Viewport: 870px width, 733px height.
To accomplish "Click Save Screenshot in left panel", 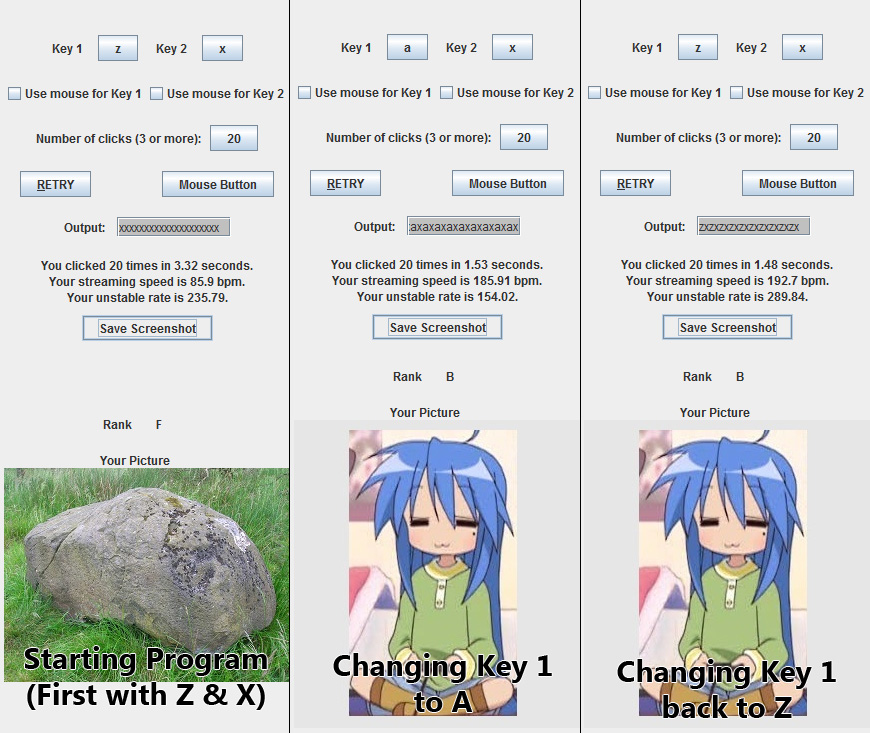I will point(148,328).
